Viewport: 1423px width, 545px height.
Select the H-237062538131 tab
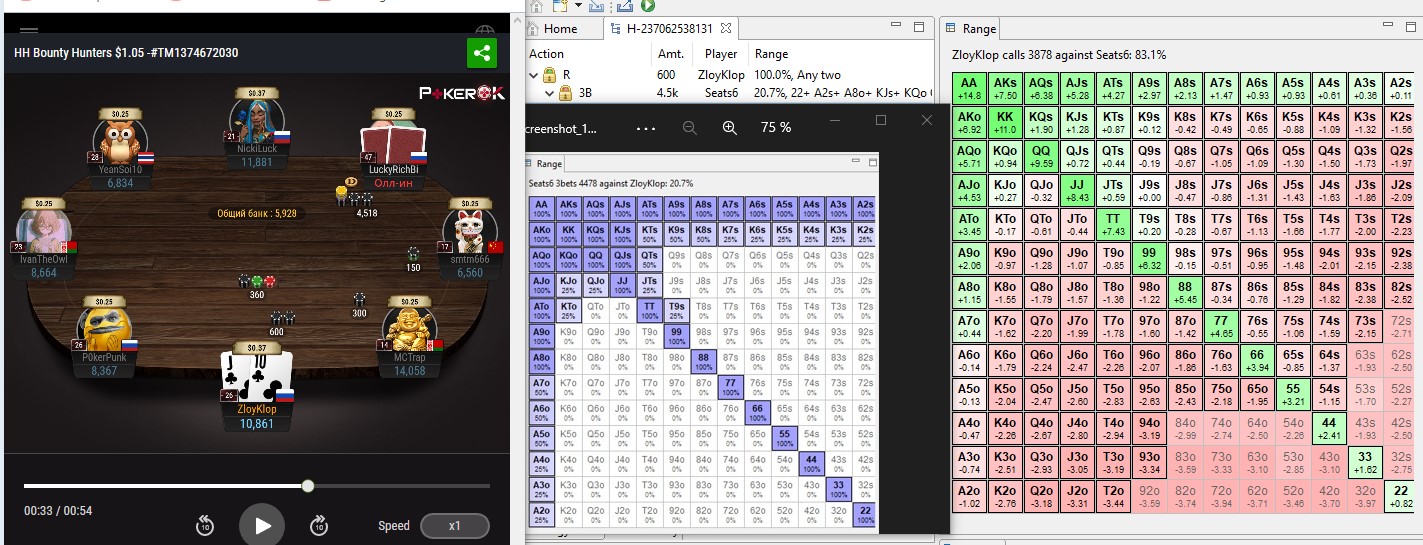pyautogui.click(x=670, y=29)
